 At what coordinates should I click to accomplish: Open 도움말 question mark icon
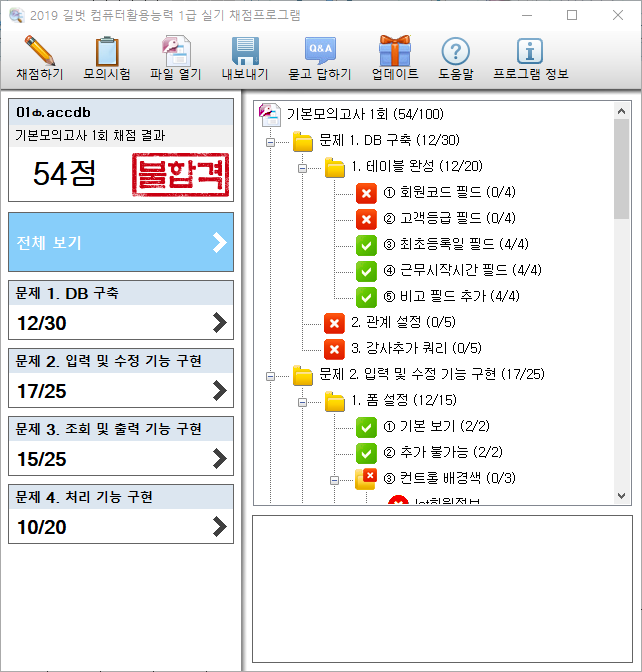[x=455, y=52]
